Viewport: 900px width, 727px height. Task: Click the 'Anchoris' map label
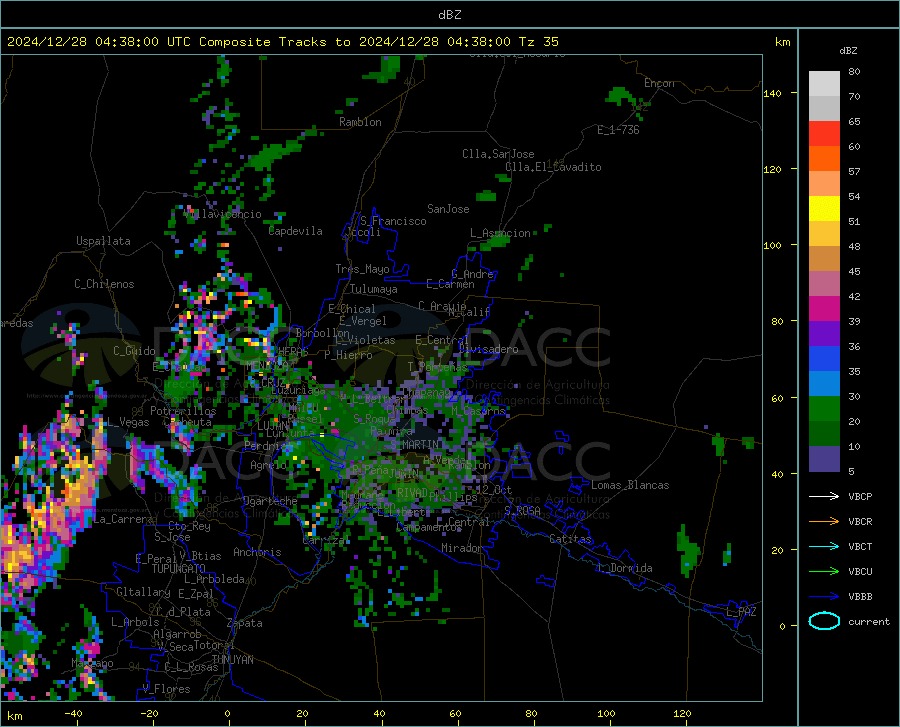[x=257, y=552]
